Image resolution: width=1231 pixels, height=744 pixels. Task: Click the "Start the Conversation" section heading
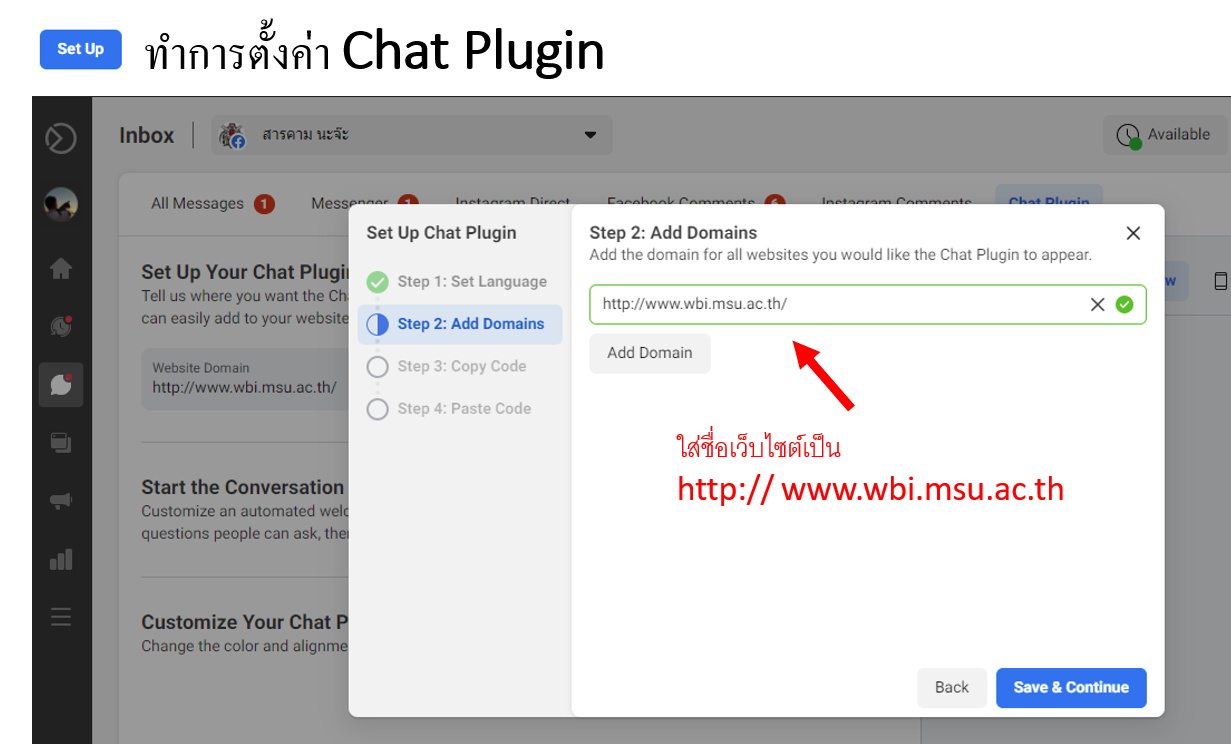coord(243,488)
